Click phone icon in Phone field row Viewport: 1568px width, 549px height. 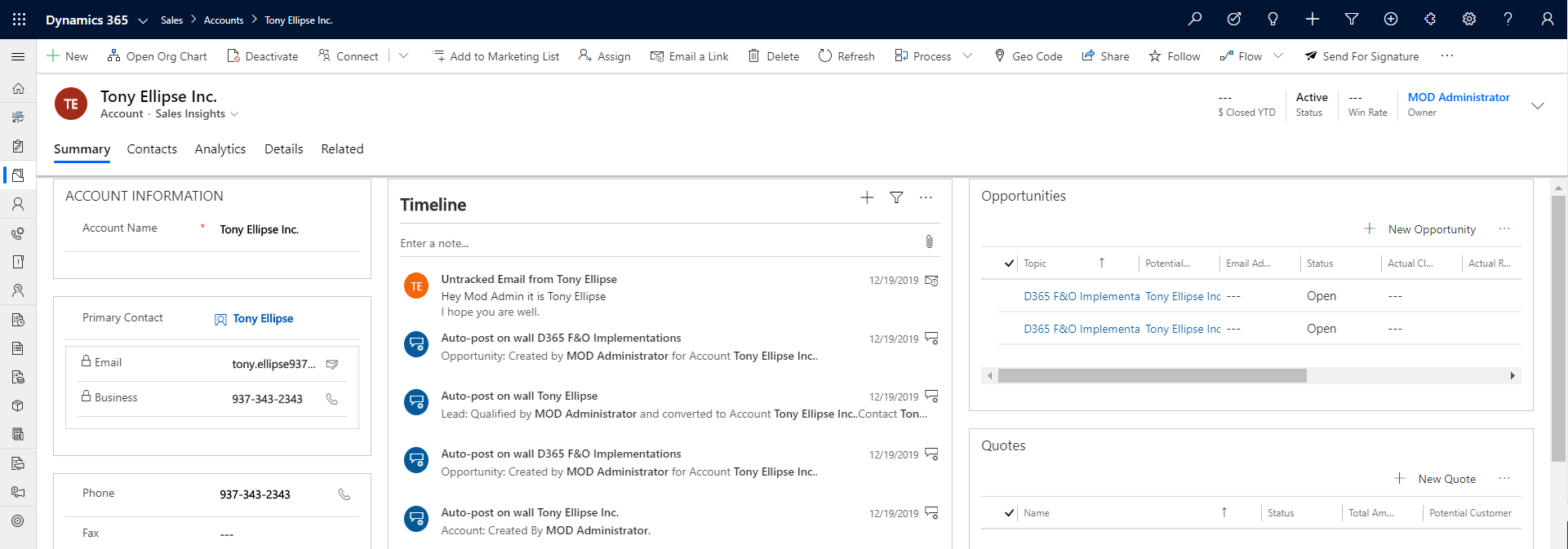[344, 494]
